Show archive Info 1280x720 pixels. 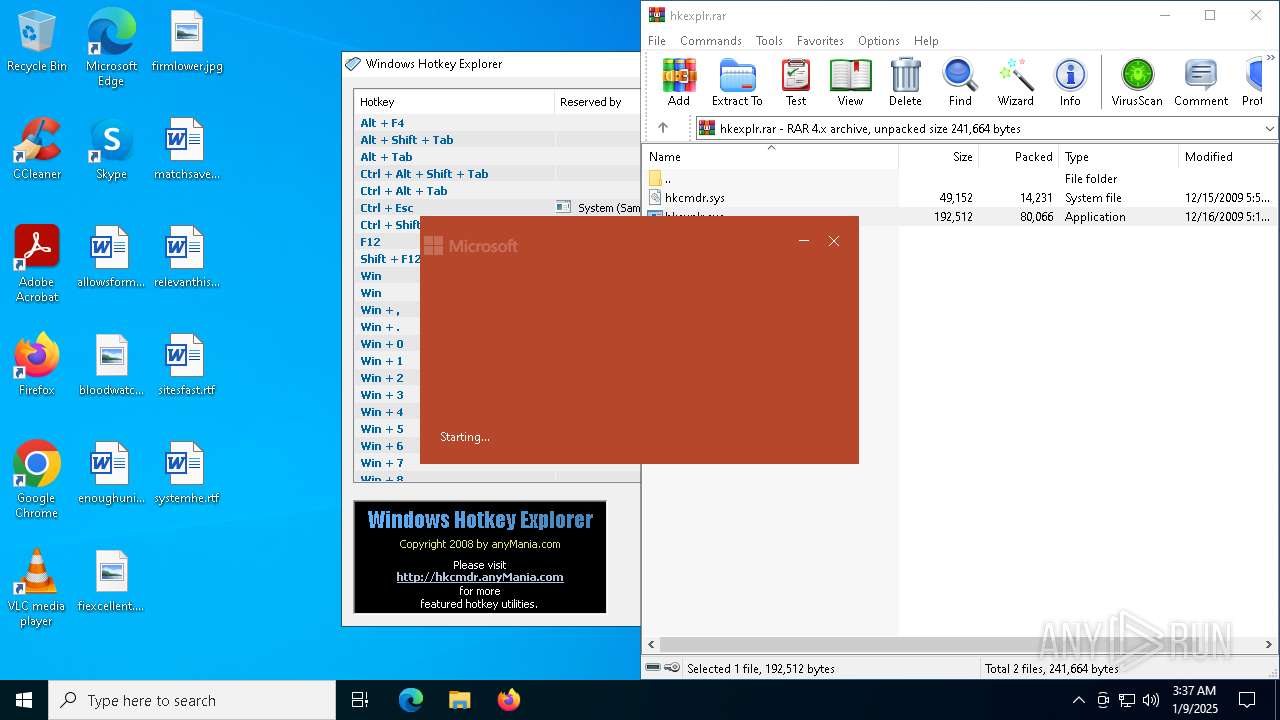(x=1070, y=82)
